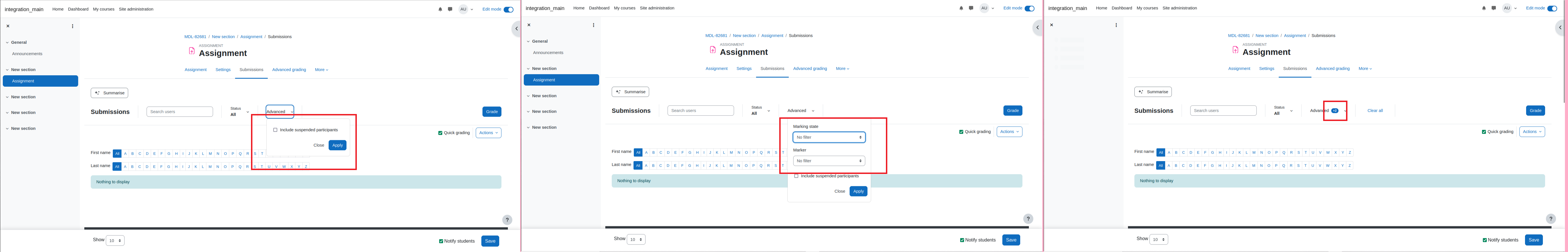Click the Assignment activity icon in right screenshot

tap(1236, 50)
